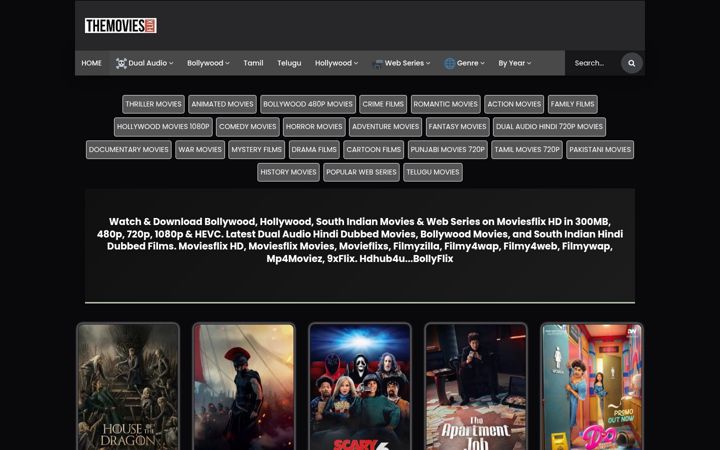Expand the Hollywood dropdown menu

point(336,63)
